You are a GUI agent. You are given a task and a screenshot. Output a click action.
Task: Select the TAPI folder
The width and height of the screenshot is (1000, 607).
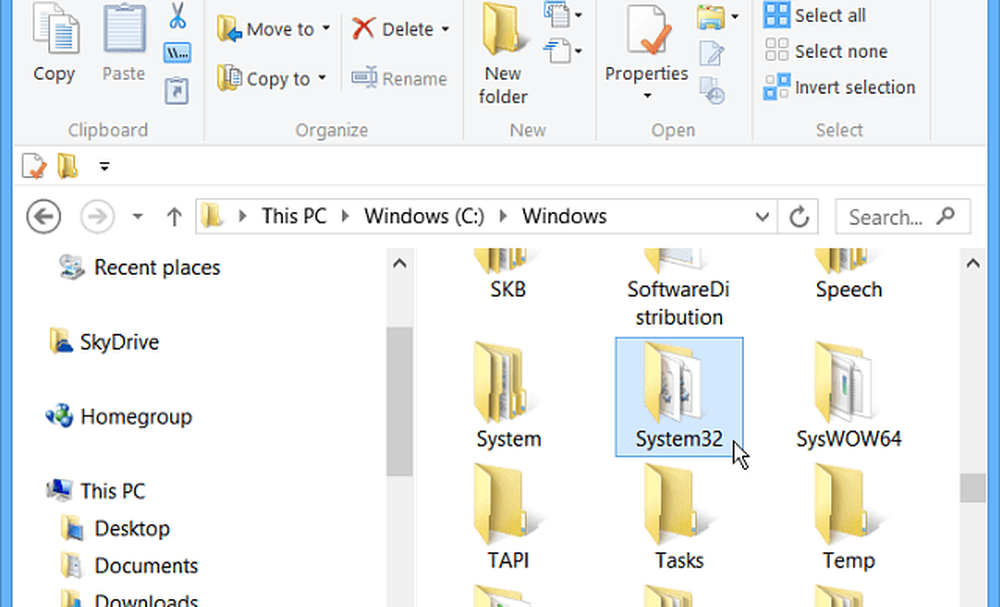tap(508, 518)
